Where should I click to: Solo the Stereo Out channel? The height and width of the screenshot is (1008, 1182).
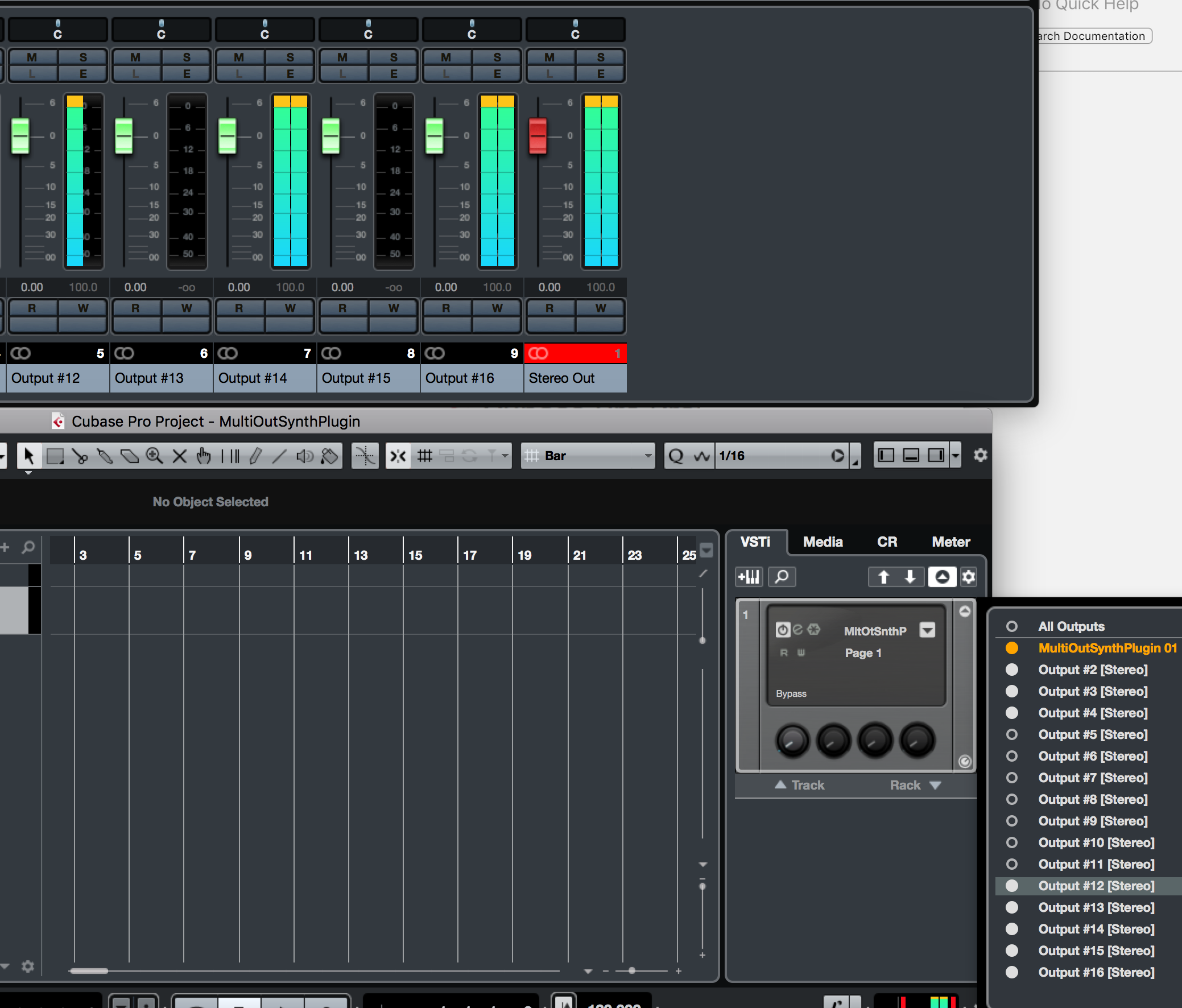(600, 57)
